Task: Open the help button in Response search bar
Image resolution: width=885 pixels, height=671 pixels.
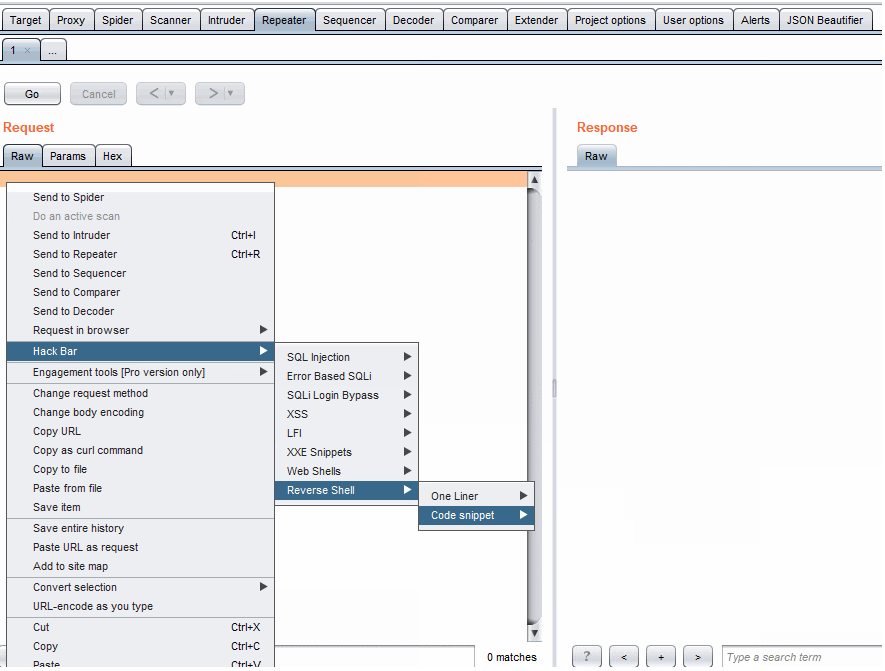Action: 586,656
